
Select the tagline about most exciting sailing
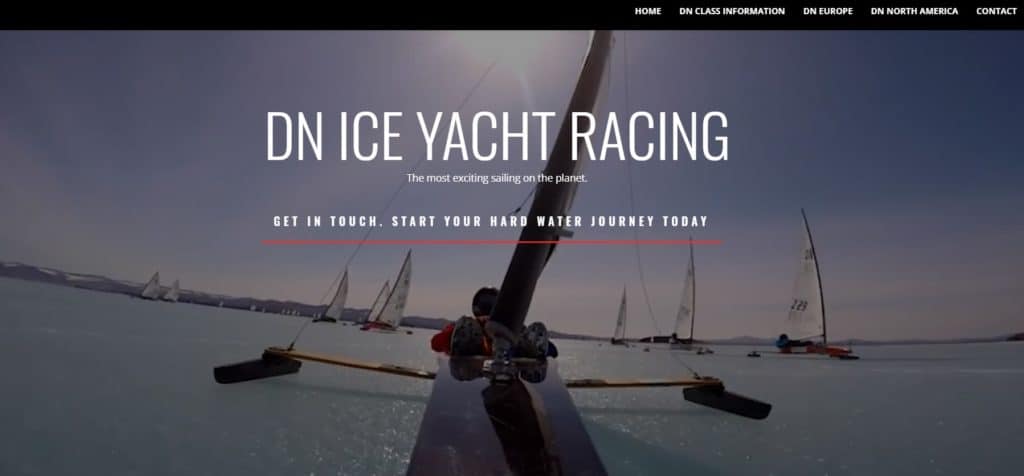[497, 178]
